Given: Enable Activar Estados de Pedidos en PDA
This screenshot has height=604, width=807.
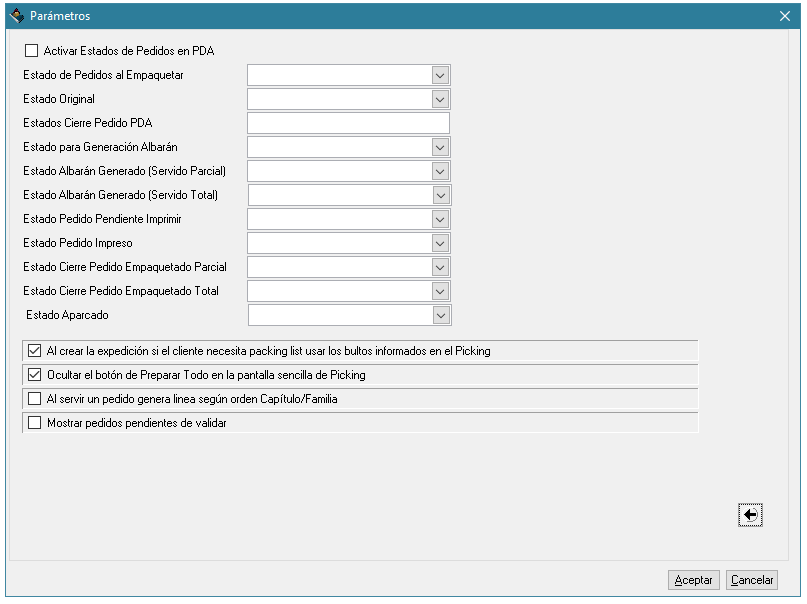Looking at the screenshot, I should point(31,50).
